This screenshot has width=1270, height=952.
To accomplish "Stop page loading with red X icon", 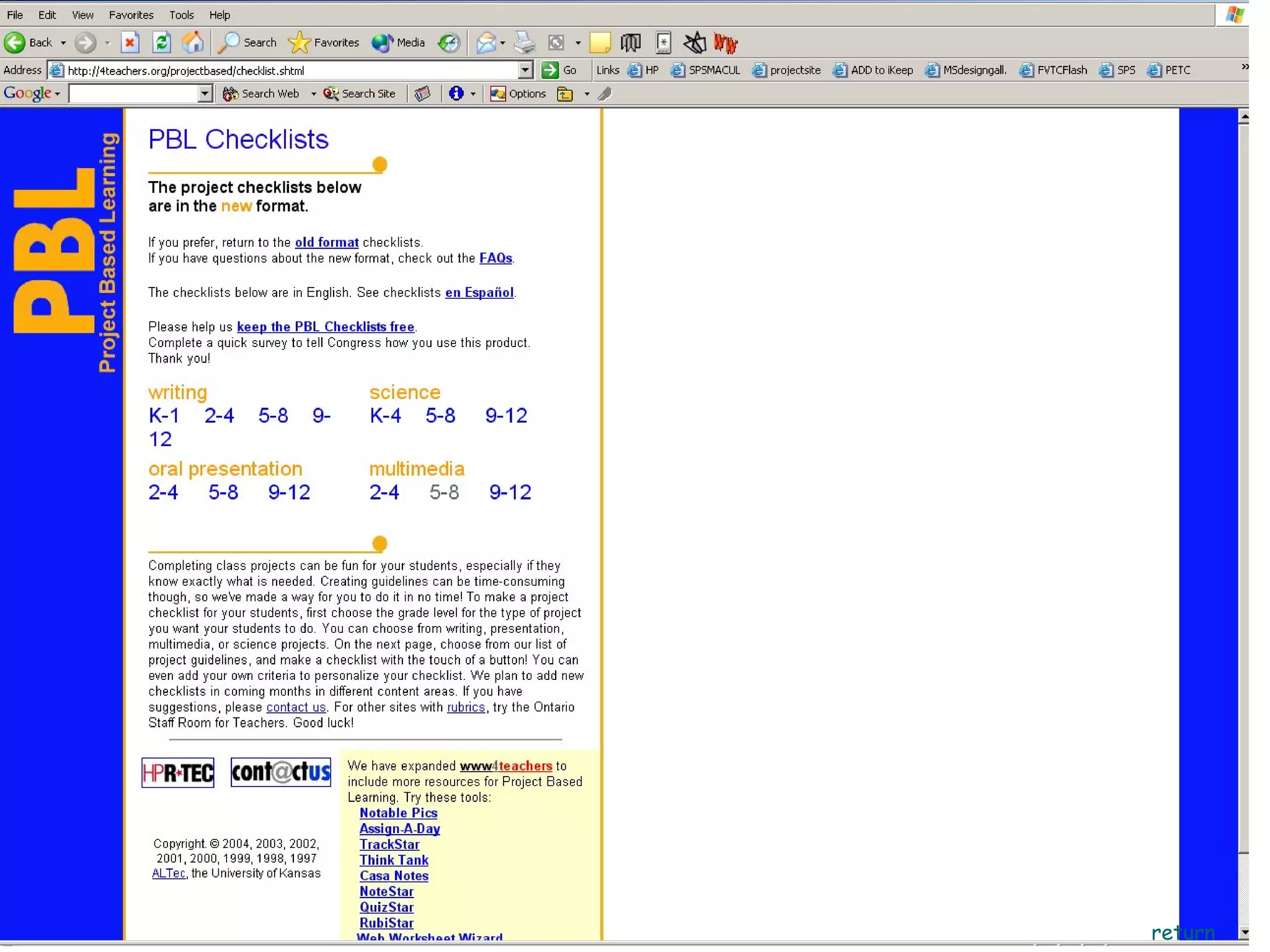I will point(130,42).
